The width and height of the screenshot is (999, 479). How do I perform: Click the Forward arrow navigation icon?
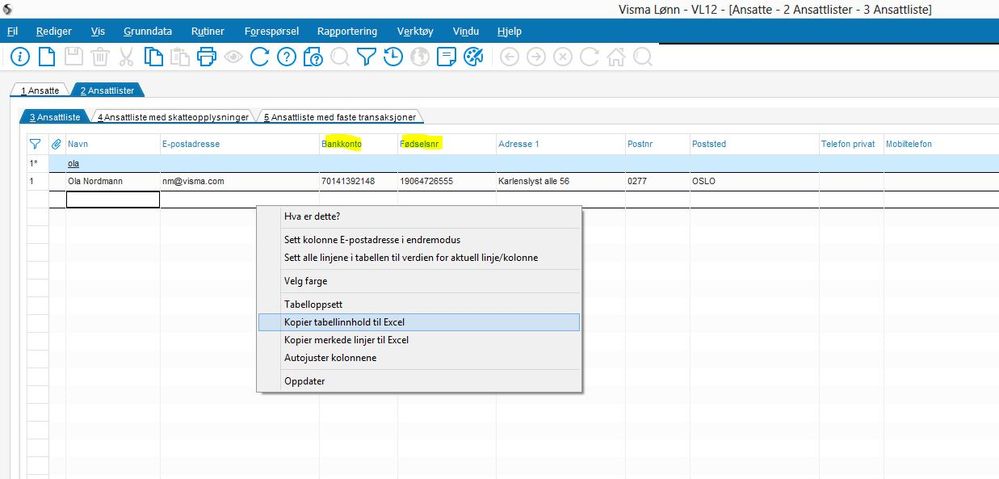536,57
